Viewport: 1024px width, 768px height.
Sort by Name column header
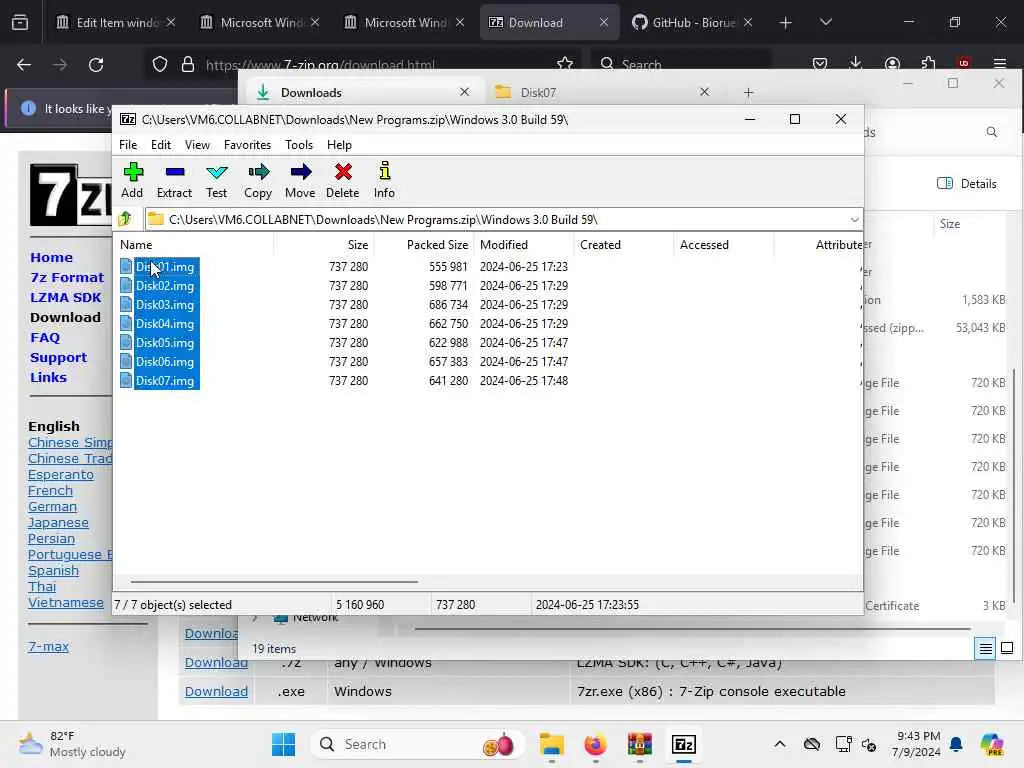(195, 245)
